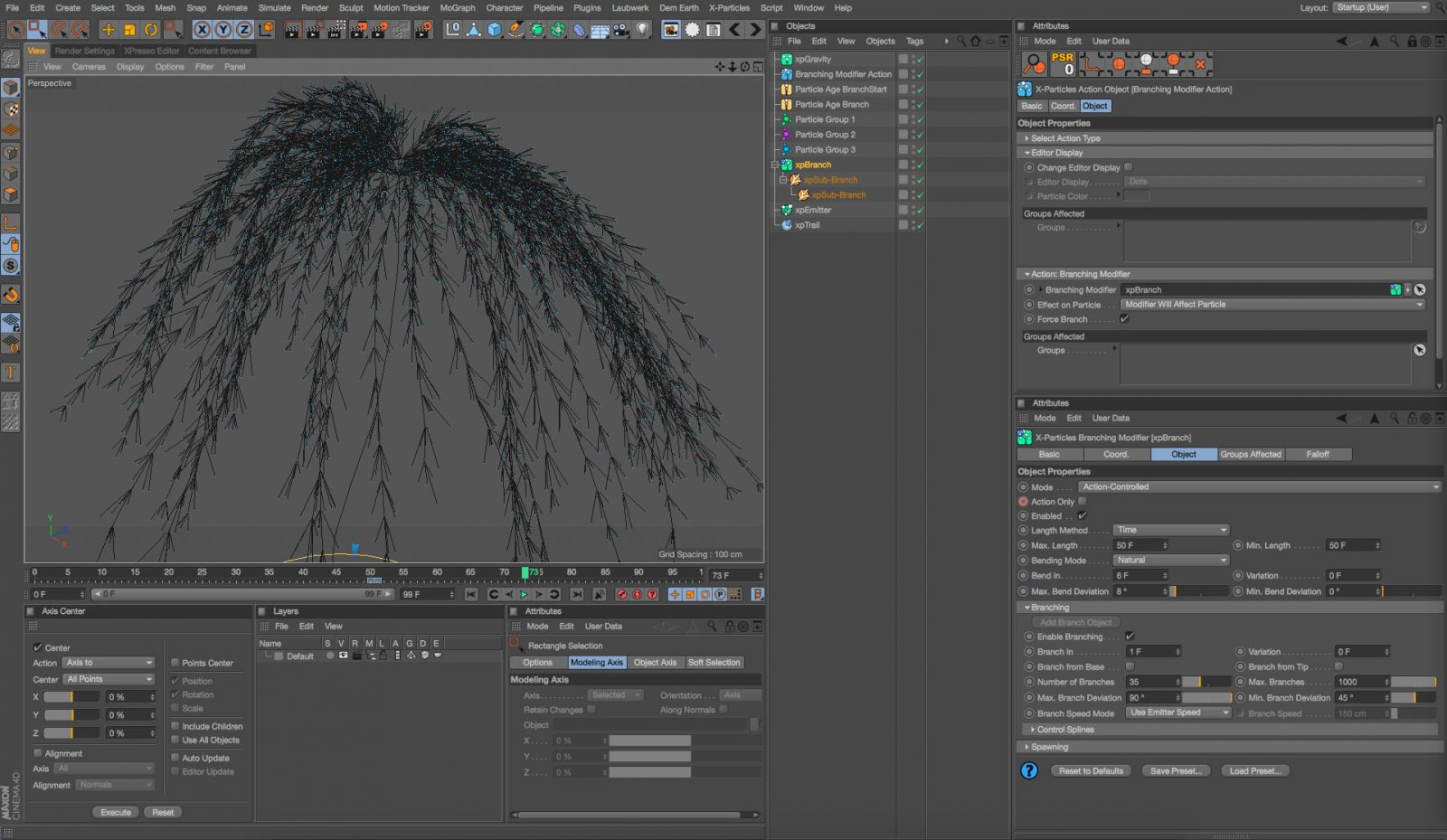Open the Falloff tab

(x=1318, y=454)
